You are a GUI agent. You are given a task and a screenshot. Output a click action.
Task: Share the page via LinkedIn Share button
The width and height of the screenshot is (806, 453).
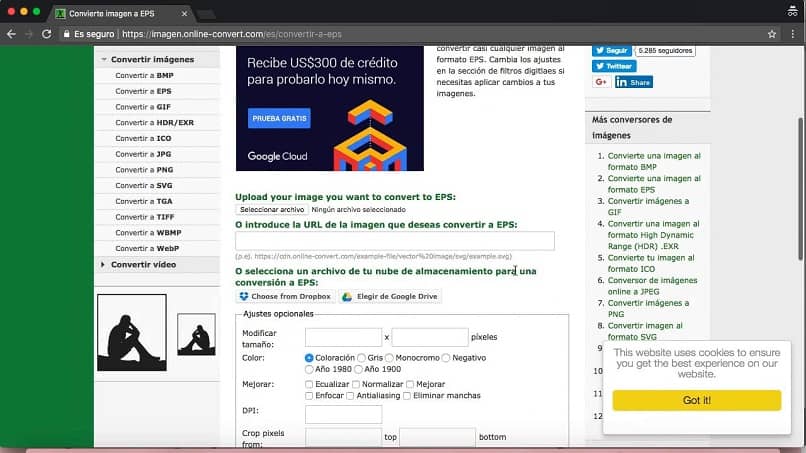(633, 82)
